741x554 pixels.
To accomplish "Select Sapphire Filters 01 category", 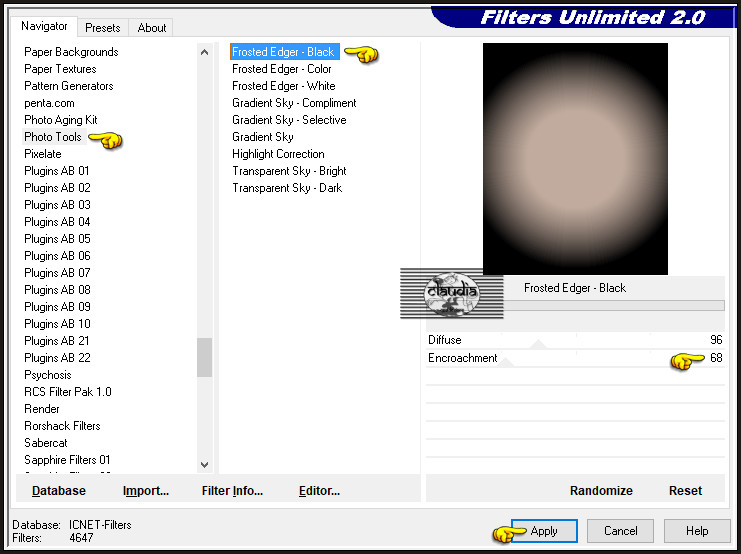I will coord(67,460).
